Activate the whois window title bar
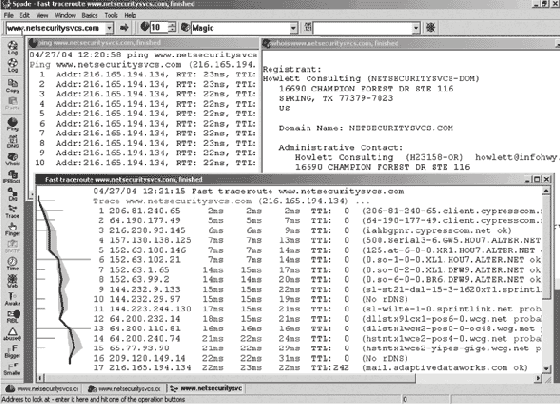 pos(411,43)
